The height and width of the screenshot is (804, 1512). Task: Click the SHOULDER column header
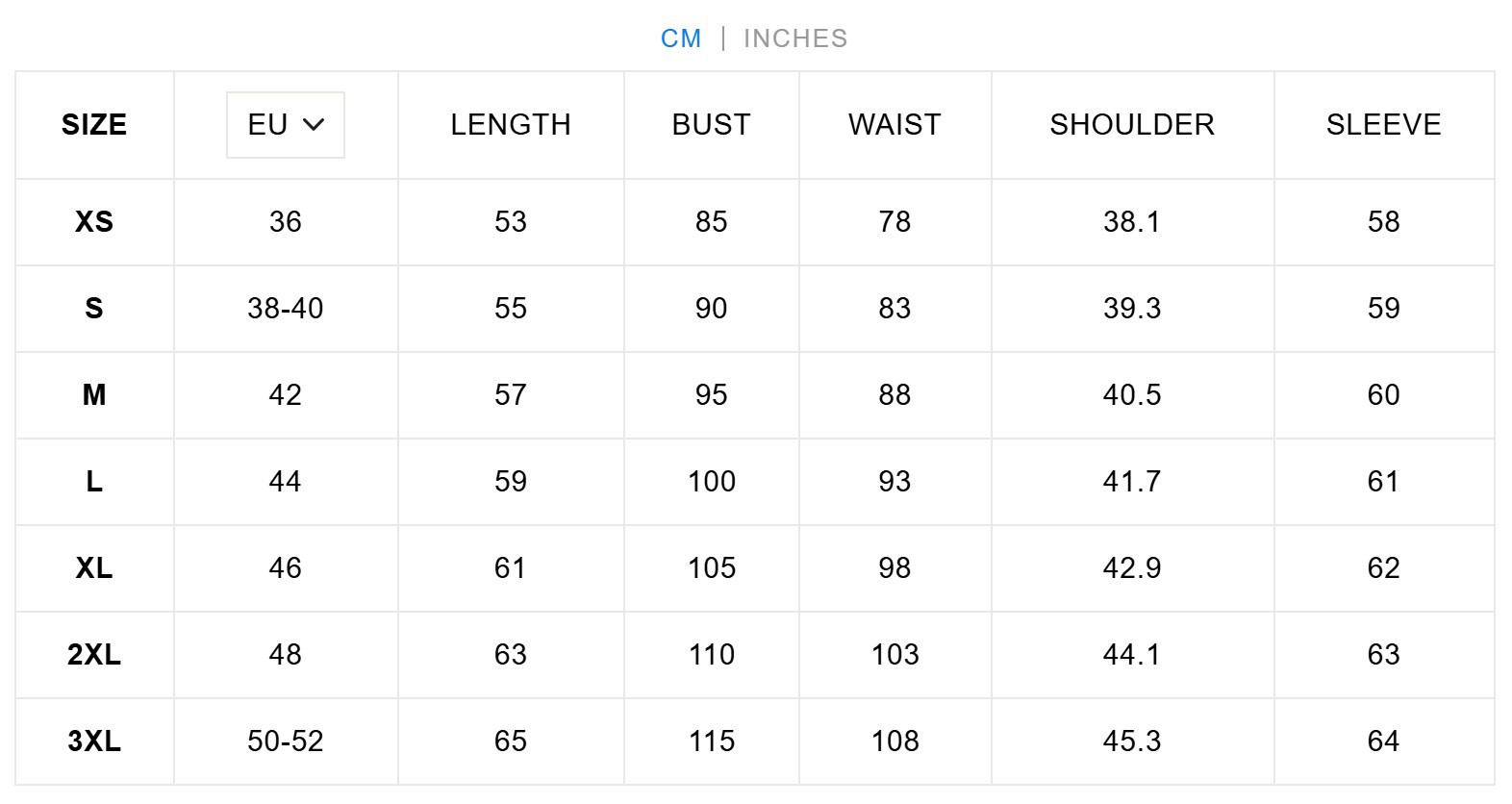click(x=1132, y=125)
